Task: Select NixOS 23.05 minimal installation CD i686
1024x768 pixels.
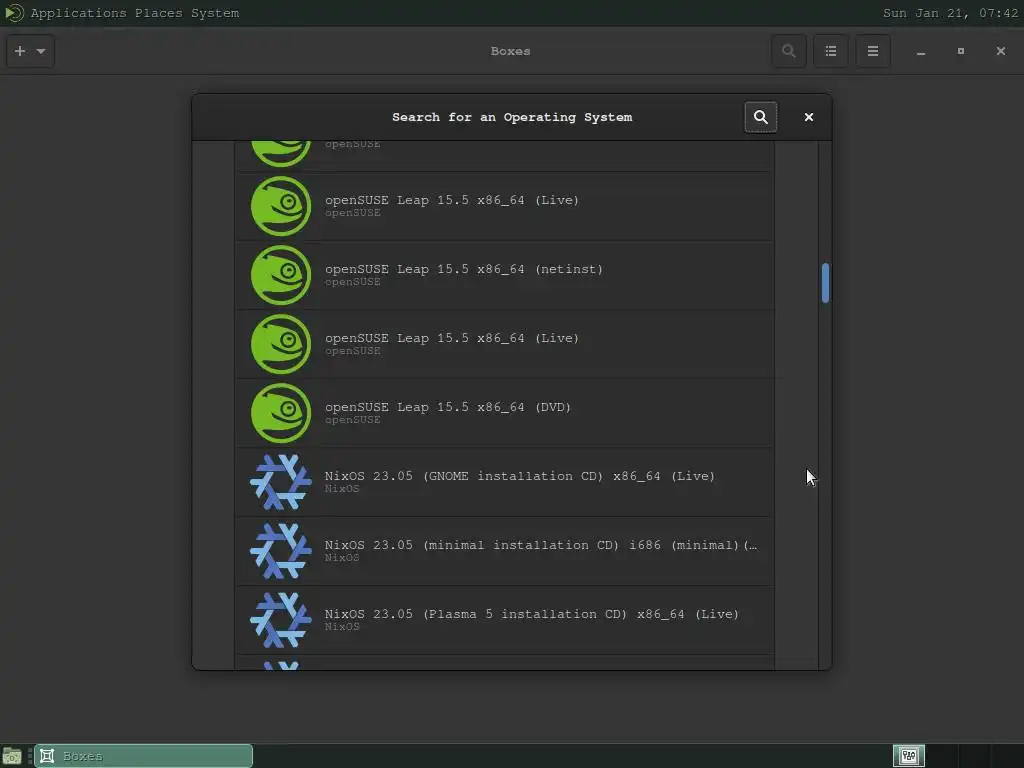Action: (505, 551)
